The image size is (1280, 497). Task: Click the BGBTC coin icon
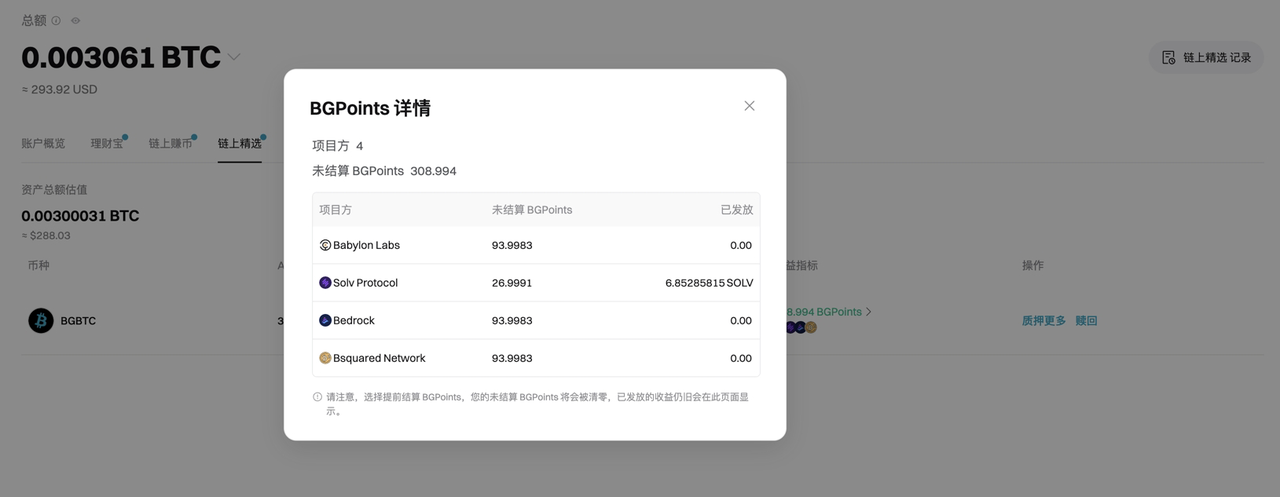tap(41, 321)
